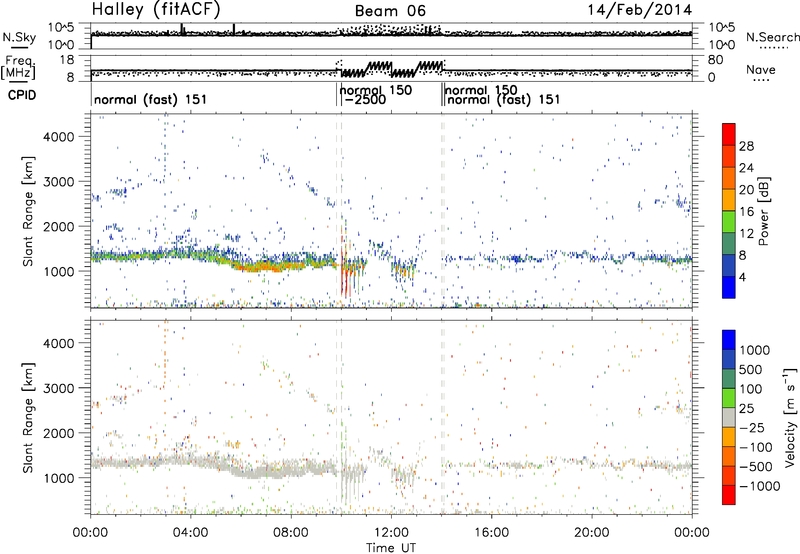The width and height of the screenshot is (800, 554).
Task: Click the Power colorbar label "28"
Action: 746,146
